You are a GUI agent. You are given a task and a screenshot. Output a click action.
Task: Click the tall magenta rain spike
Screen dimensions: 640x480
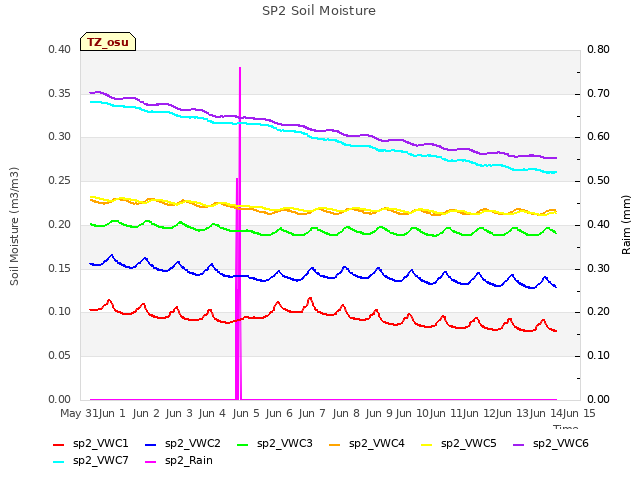(240, 233)
